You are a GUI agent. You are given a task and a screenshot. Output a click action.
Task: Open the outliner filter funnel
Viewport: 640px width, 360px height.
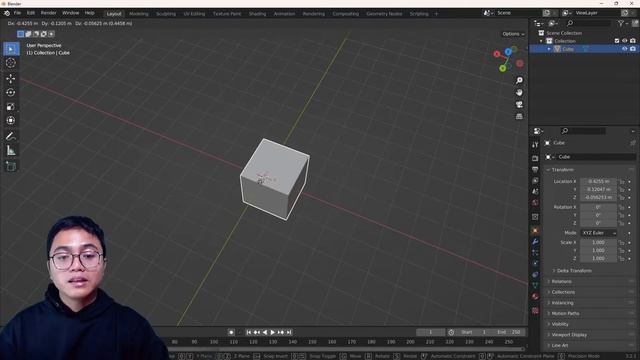621,23
